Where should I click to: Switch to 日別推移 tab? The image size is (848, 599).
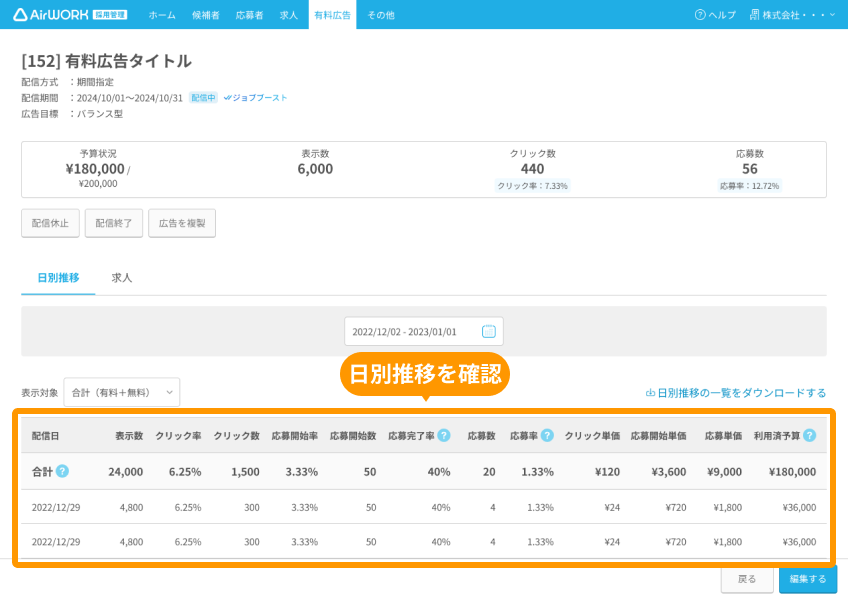pyautogui.click(x=58, y=278)
